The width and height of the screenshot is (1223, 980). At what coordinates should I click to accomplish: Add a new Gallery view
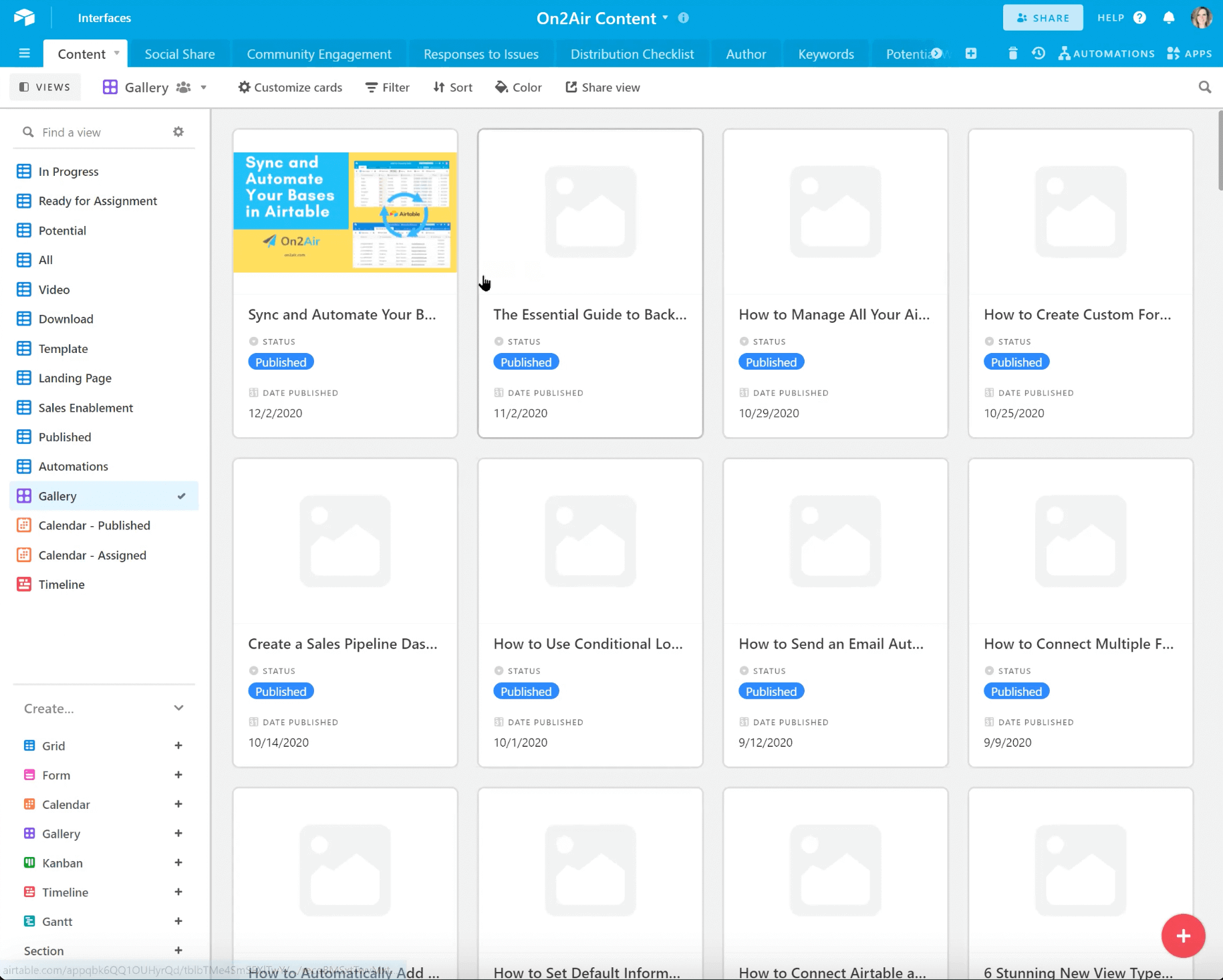coord(178,833)
